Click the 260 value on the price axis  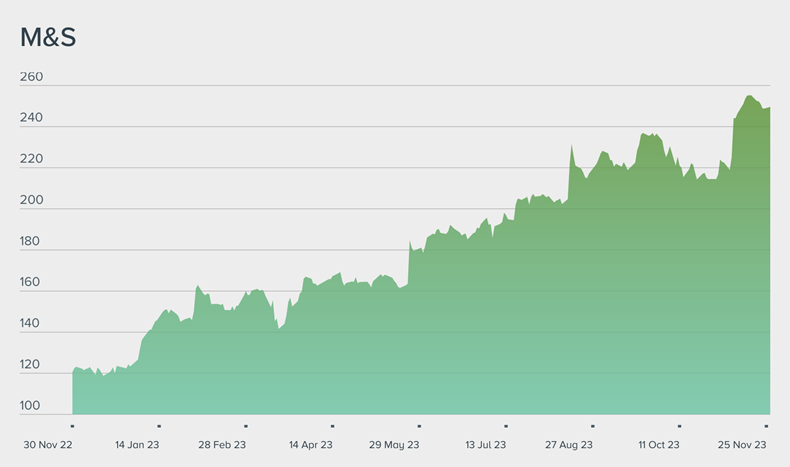point(31,77)
